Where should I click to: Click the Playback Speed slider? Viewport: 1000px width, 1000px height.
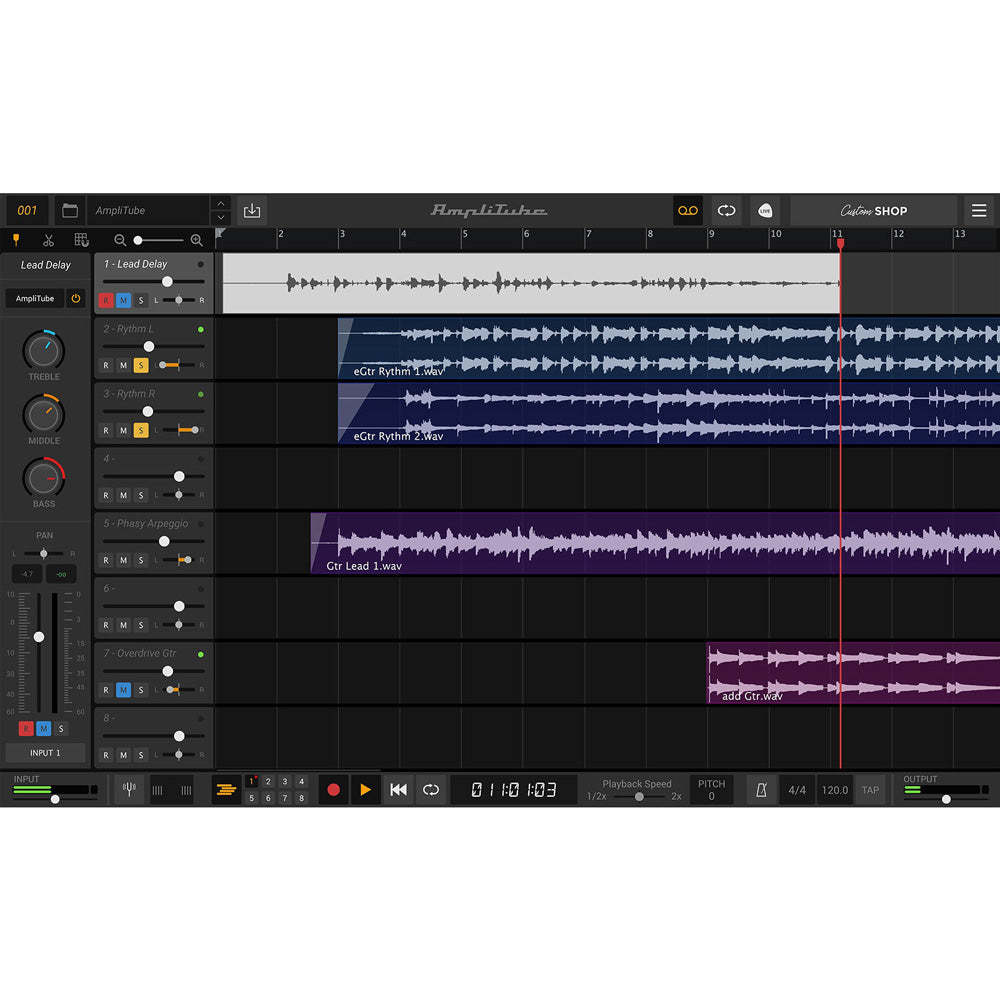[x=636, y=797]
